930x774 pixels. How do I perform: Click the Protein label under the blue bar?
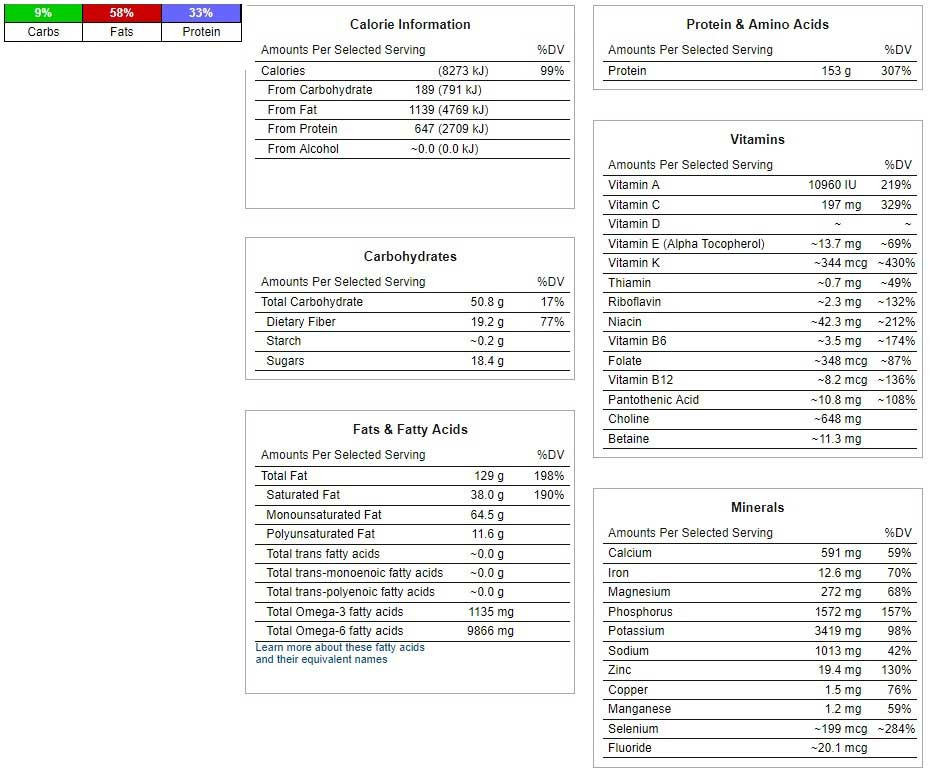pyautogui.click(x=201, y=32)
